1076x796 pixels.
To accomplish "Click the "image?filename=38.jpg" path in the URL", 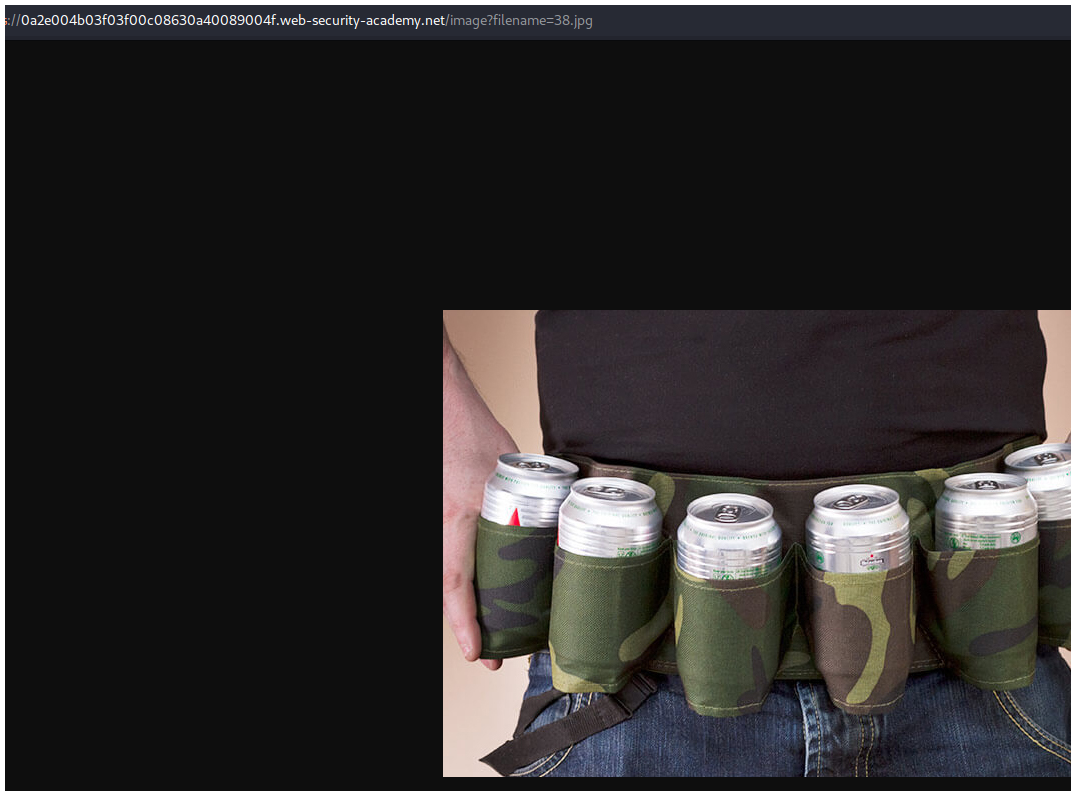I will [520, 21].
